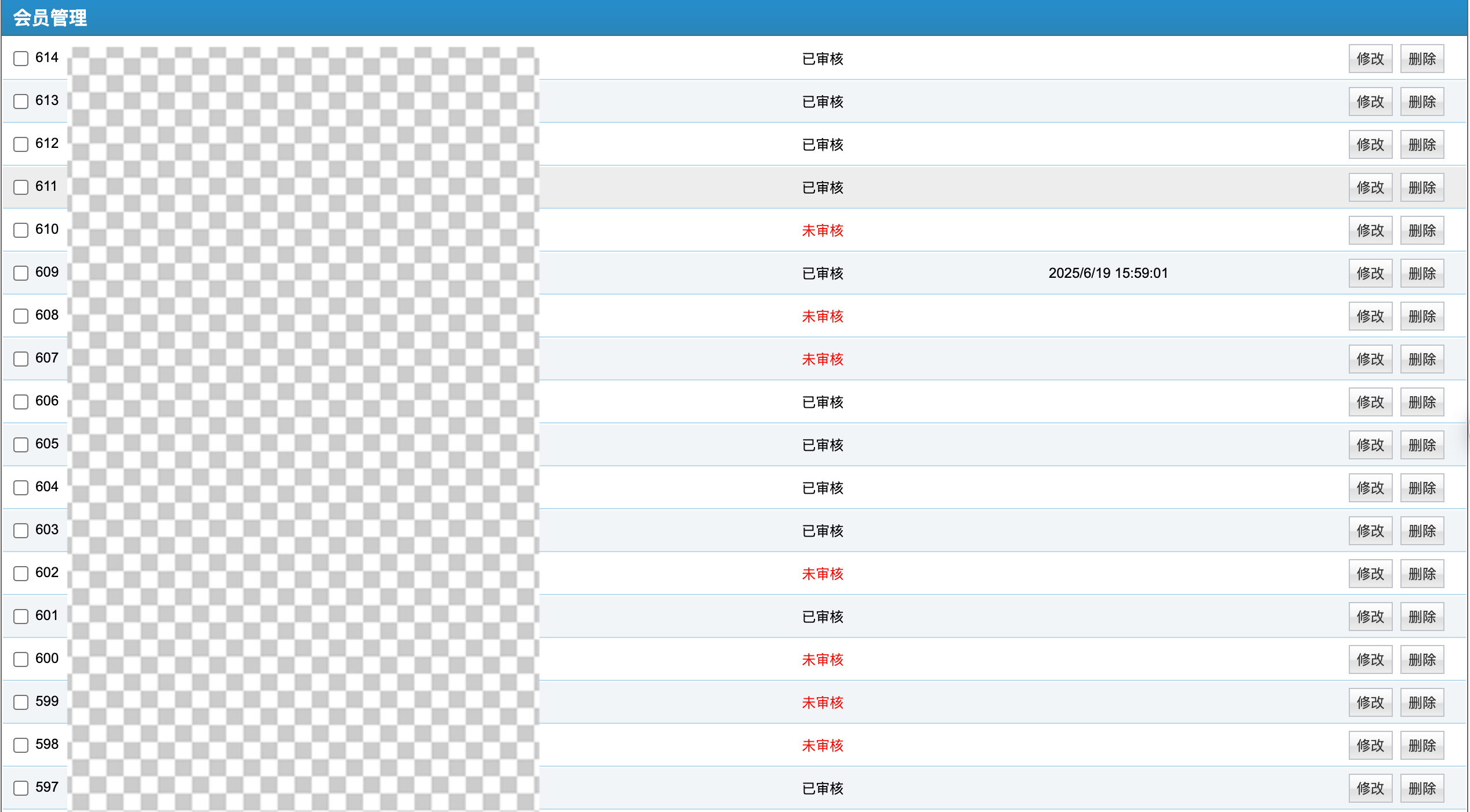Modify member 600 via 修改
Screen dimensions: 1470x812
[1370, 659]
